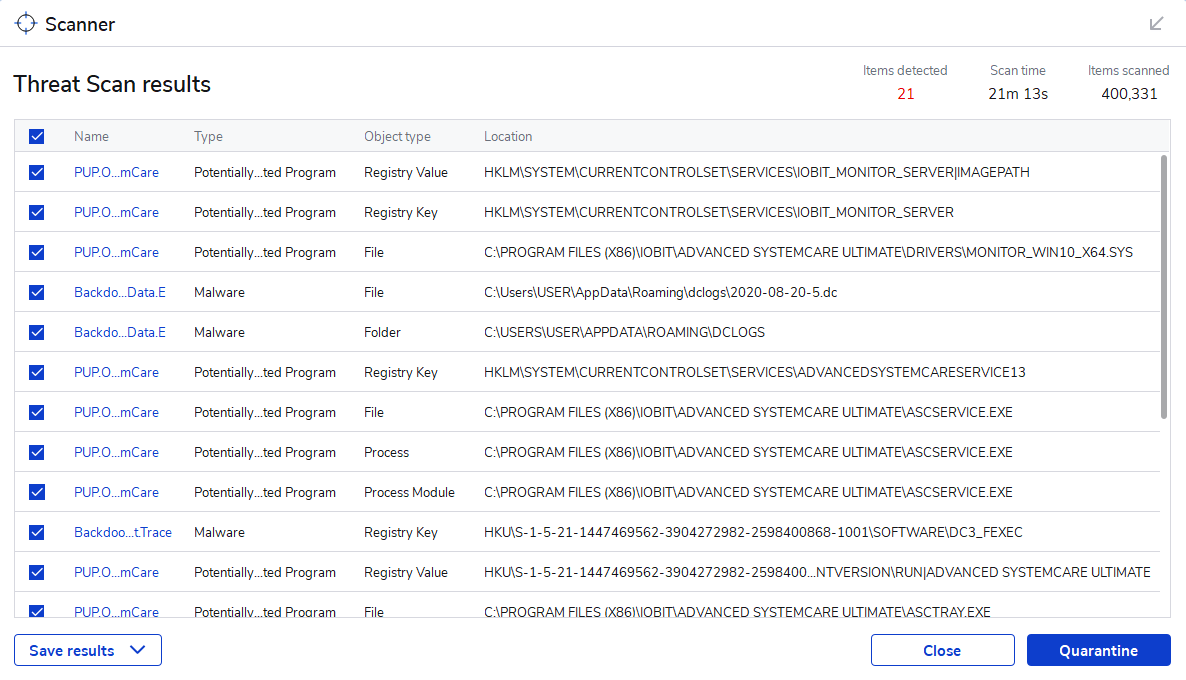Click the results list vertical scrollbar
This screenshot has height=680, width=1186.
point(1163,286)
